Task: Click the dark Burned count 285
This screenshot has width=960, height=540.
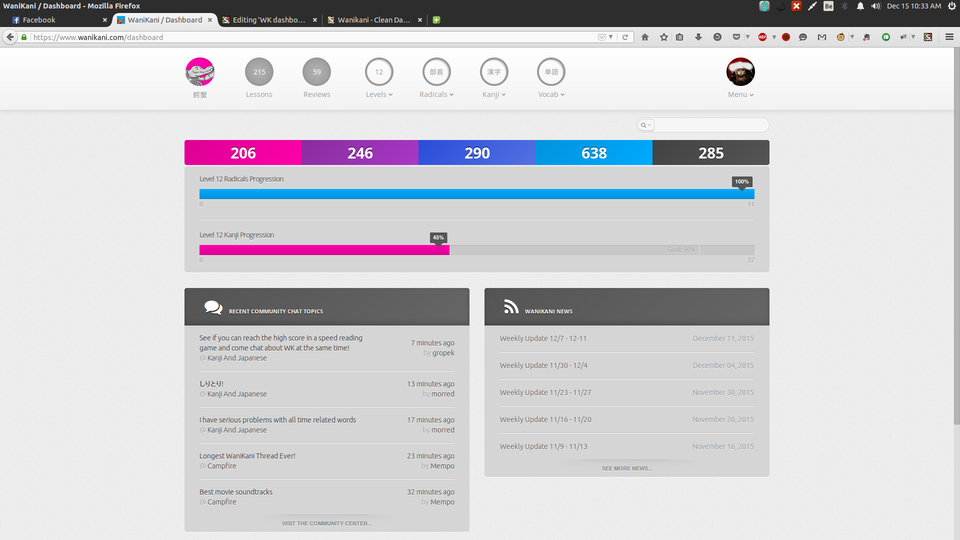Action: point(711,152)
